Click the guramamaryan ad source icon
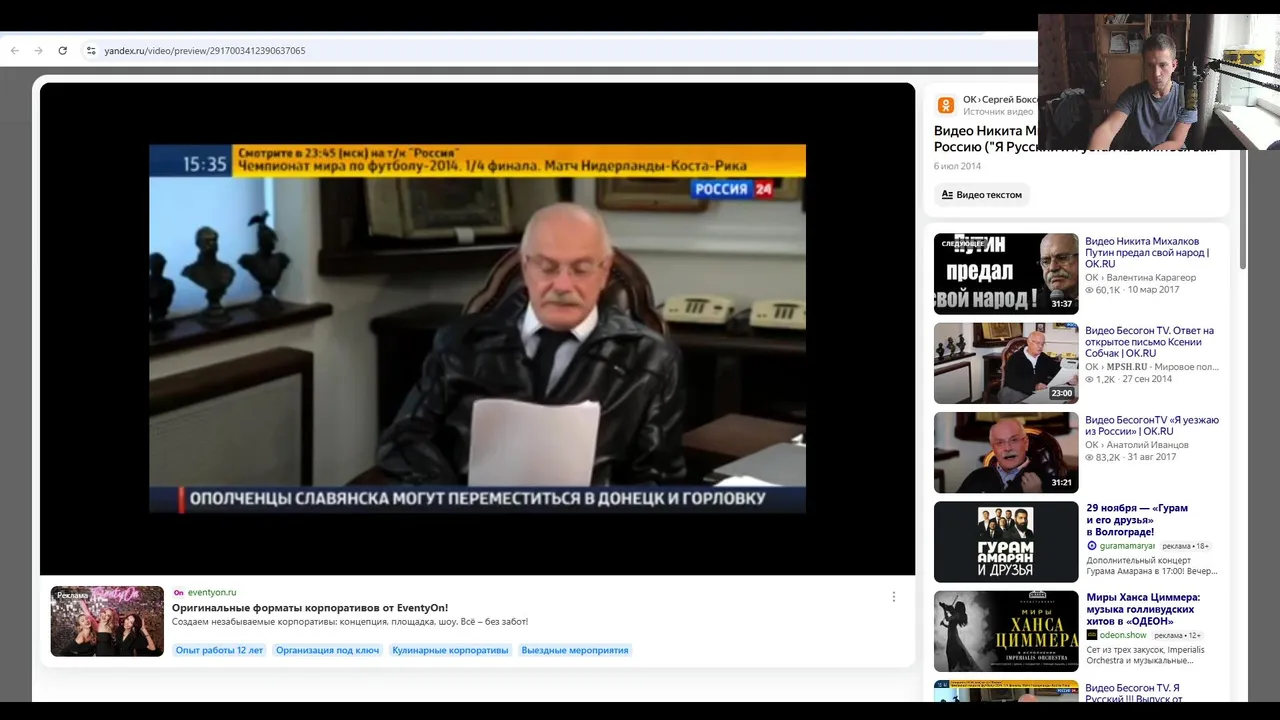Viewport: 1280px width, 720px height. [x=1092, y=546]
